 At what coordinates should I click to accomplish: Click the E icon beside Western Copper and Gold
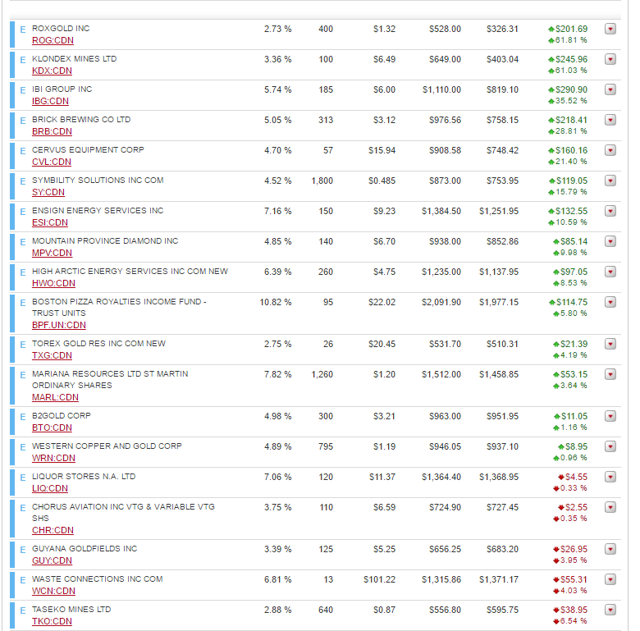(x=23, y=447)
